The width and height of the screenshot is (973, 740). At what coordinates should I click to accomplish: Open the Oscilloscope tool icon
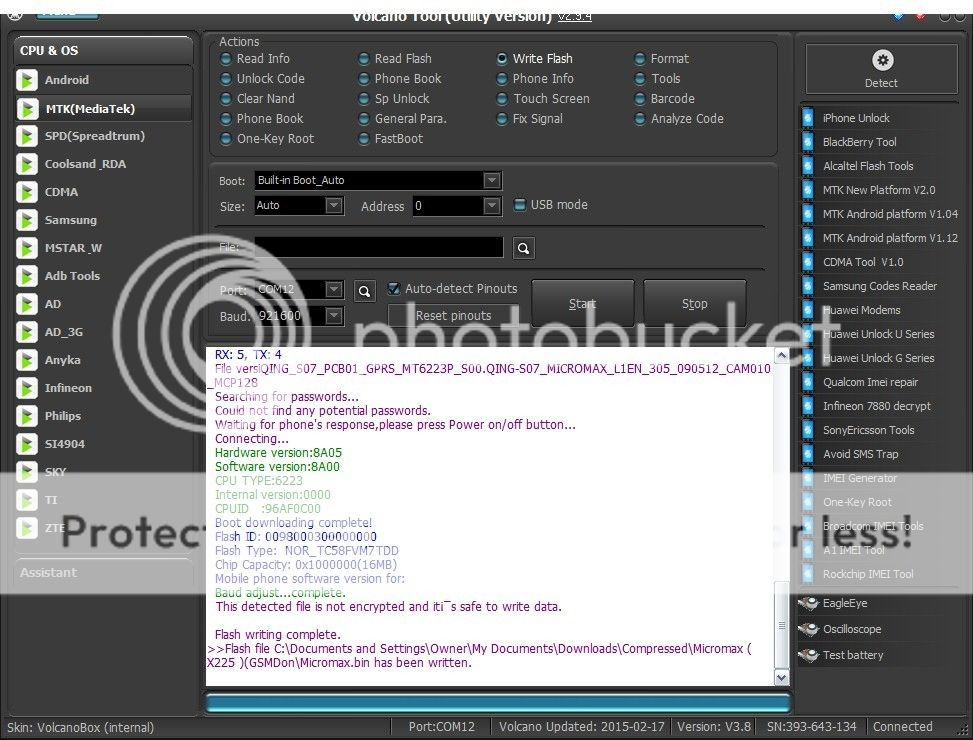809,629
